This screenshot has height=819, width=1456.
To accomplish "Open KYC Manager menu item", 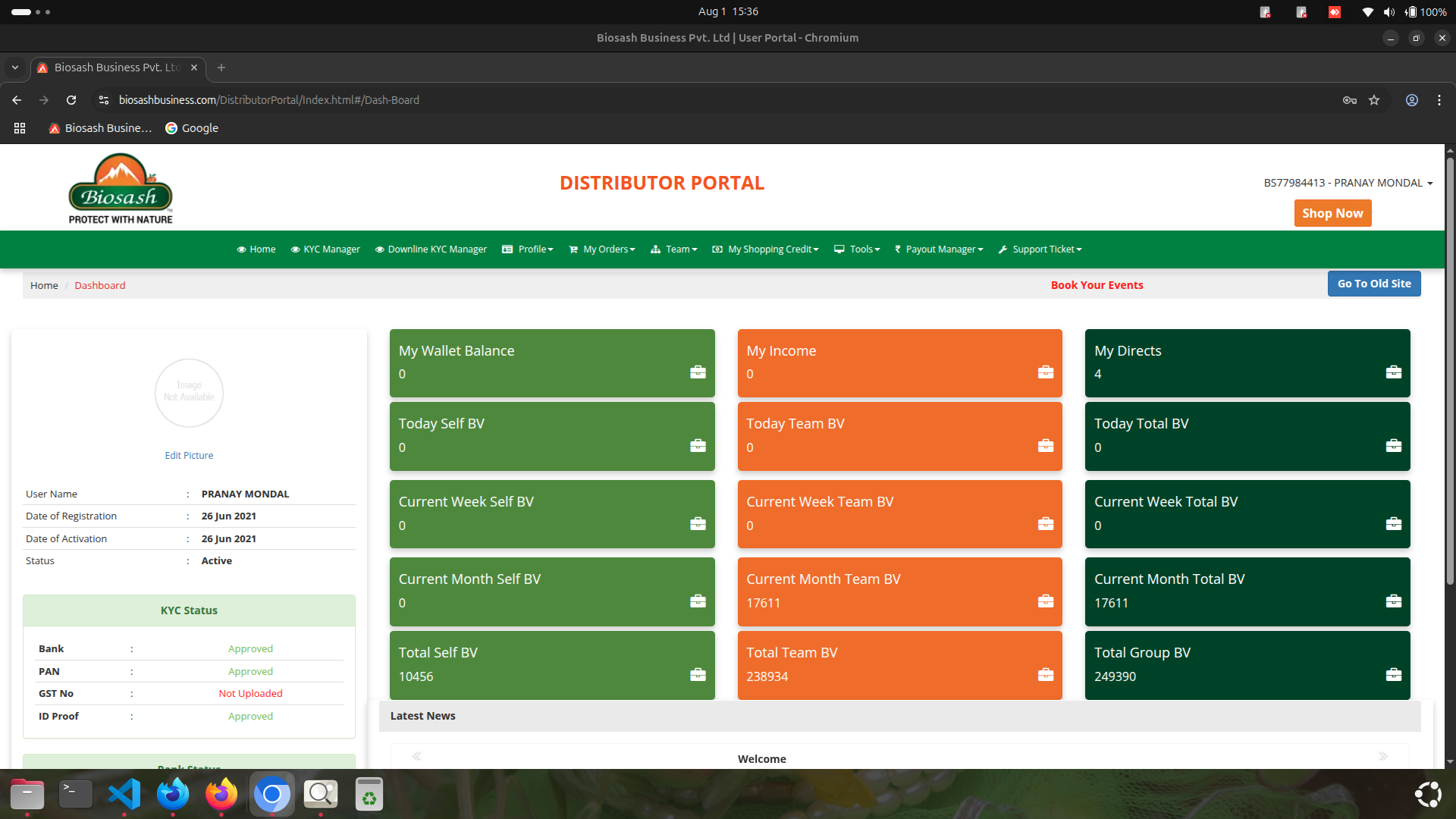I will point(331,249).
